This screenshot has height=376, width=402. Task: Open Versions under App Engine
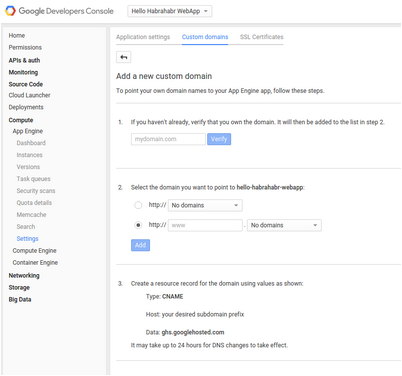click(28, 167)
